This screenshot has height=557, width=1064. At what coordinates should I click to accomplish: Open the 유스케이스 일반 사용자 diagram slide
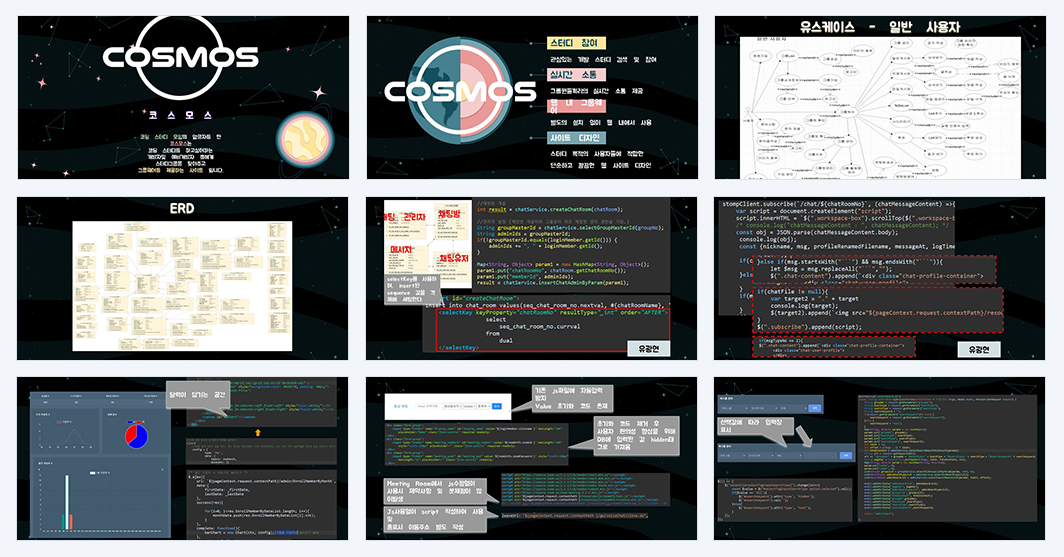pyautogui.click(x=880, y=98)
